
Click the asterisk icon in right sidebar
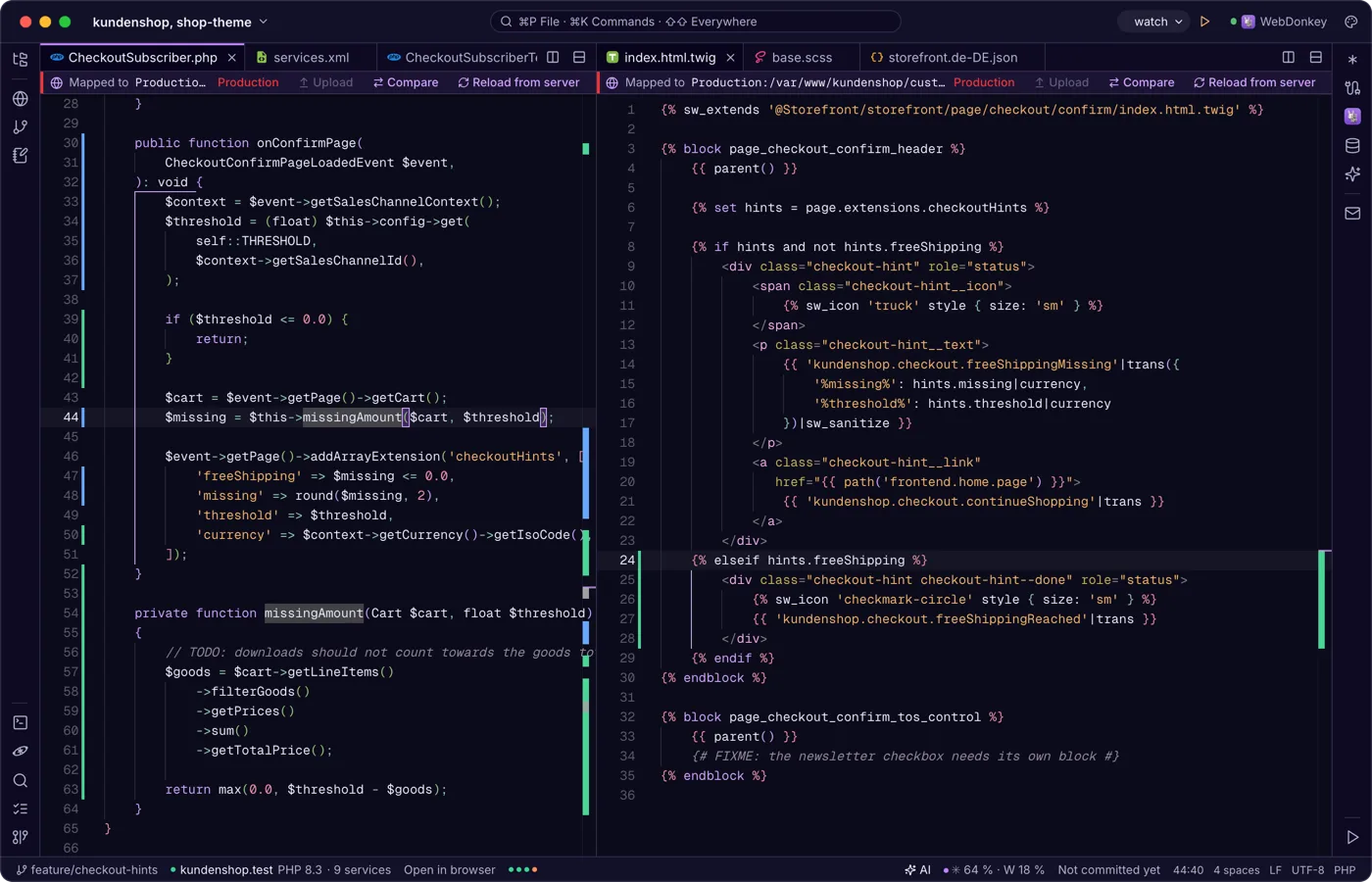click(1352, 60)
